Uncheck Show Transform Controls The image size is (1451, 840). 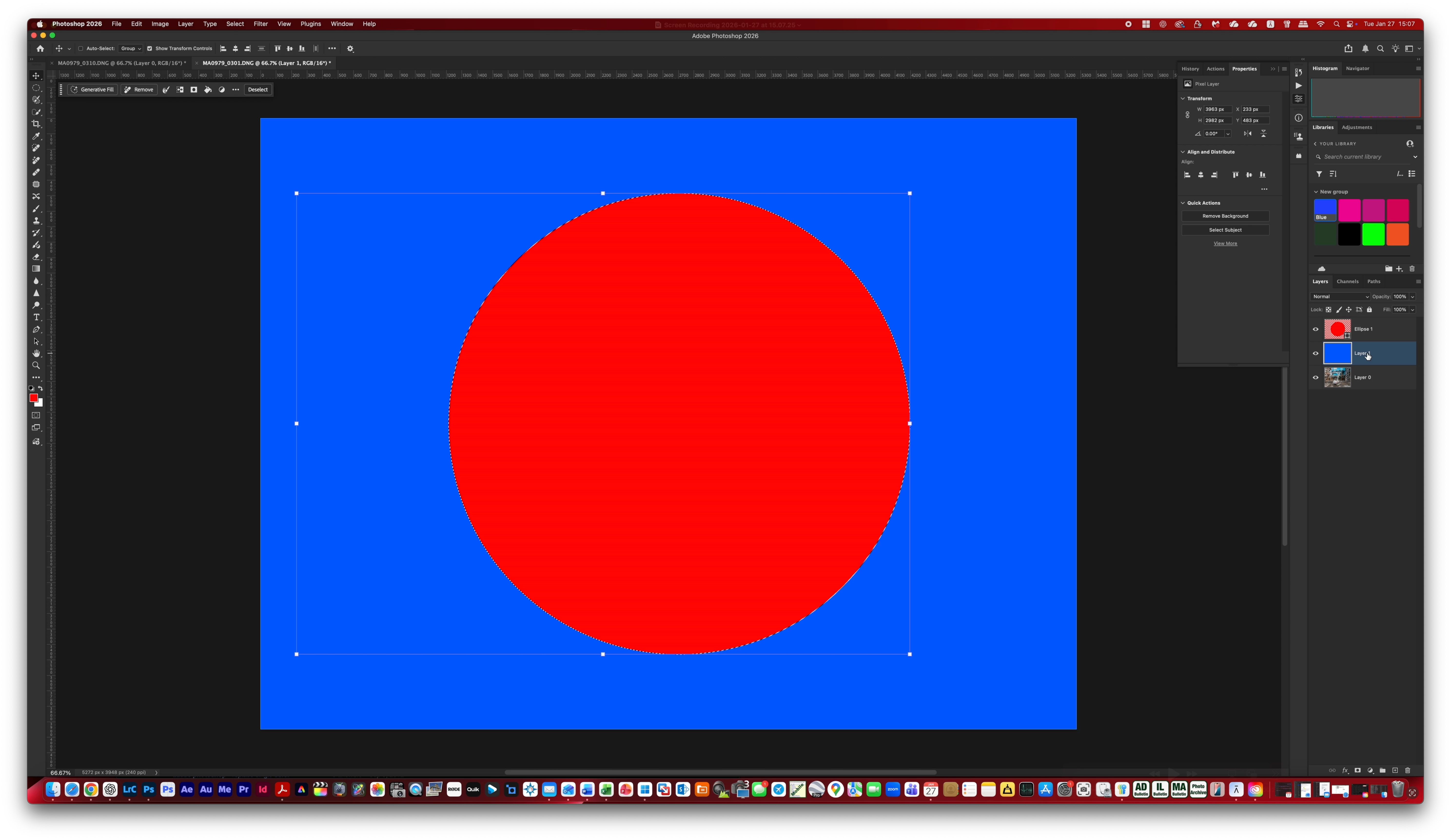coord(150,48)
